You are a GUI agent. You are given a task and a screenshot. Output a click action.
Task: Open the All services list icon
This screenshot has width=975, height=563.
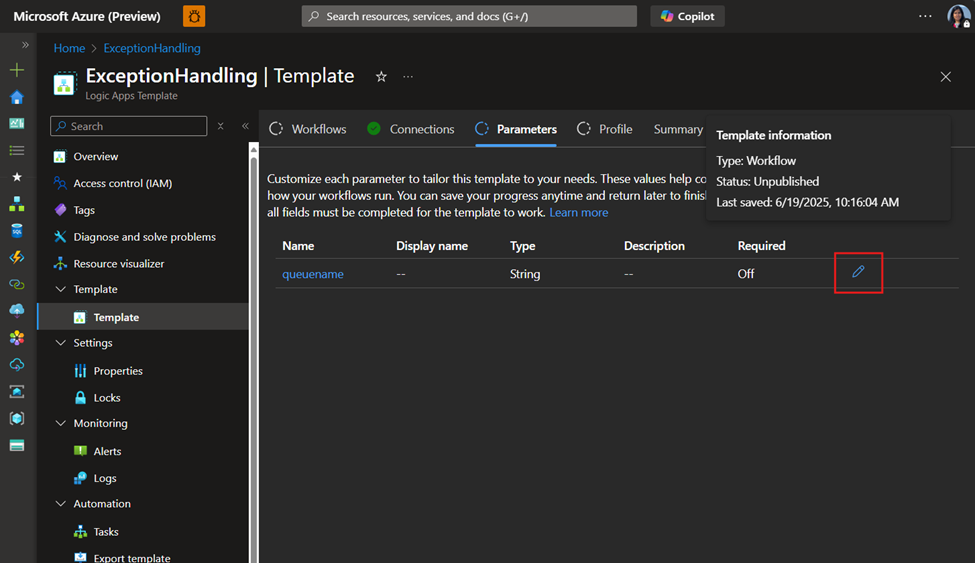point(17,150)
